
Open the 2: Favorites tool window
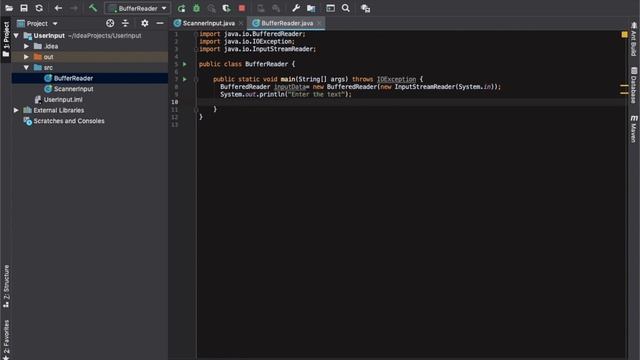coord(6,339)
